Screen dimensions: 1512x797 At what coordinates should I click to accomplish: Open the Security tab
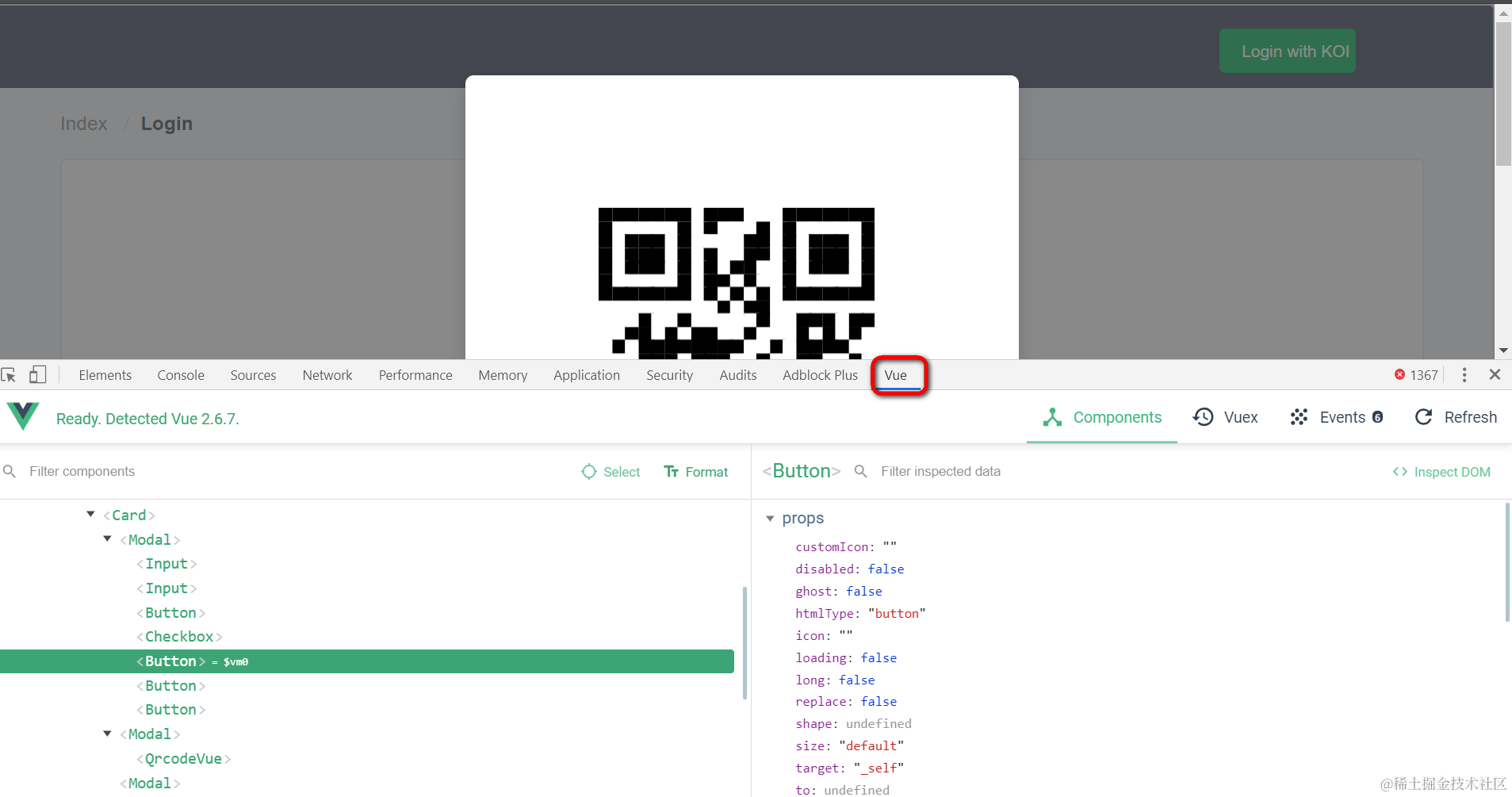click(x=670, y=375)
